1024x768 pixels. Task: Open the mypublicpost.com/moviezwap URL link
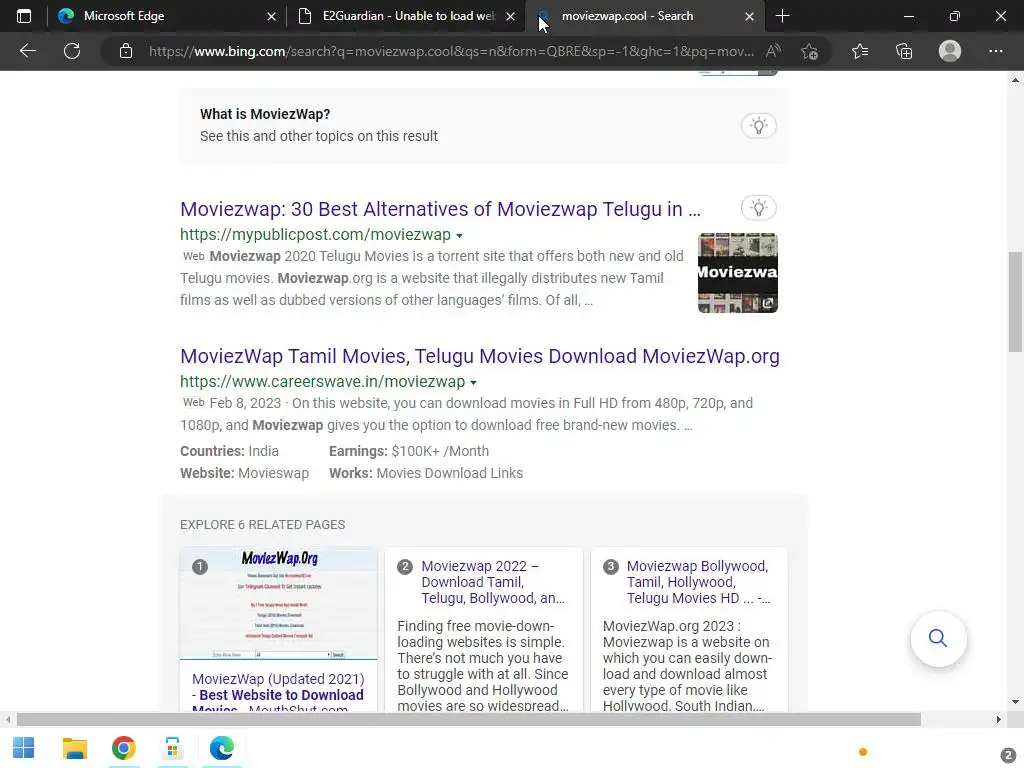[315, 234]
